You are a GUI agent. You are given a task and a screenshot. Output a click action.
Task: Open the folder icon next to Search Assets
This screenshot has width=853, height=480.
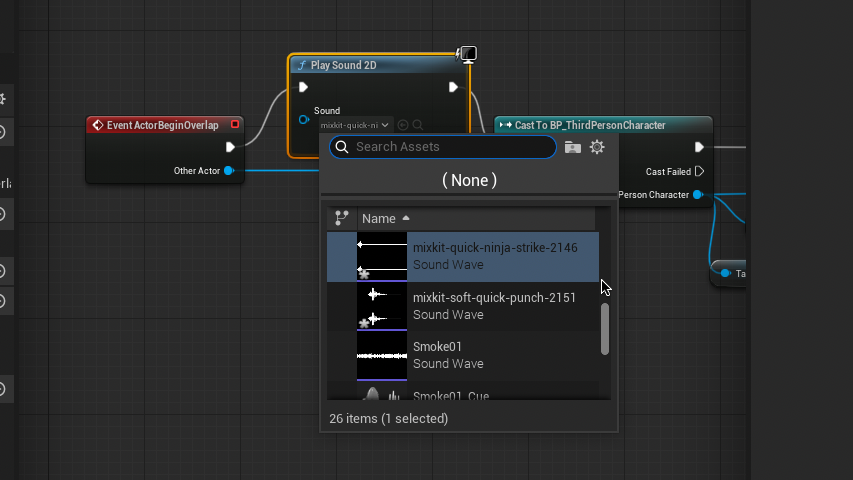pyautogui.click(x=573, y=147)
